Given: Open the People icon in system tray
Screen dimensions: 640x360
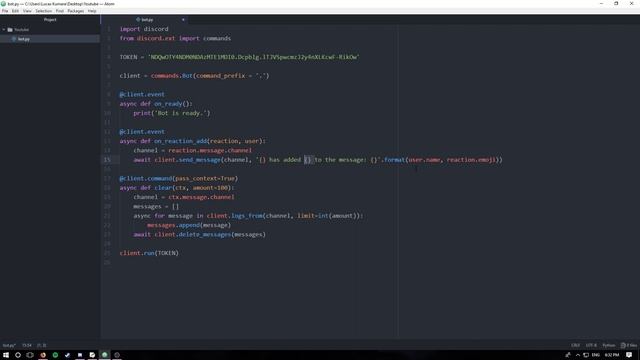Looking at the screenshot, I should (x=568, y=355).
